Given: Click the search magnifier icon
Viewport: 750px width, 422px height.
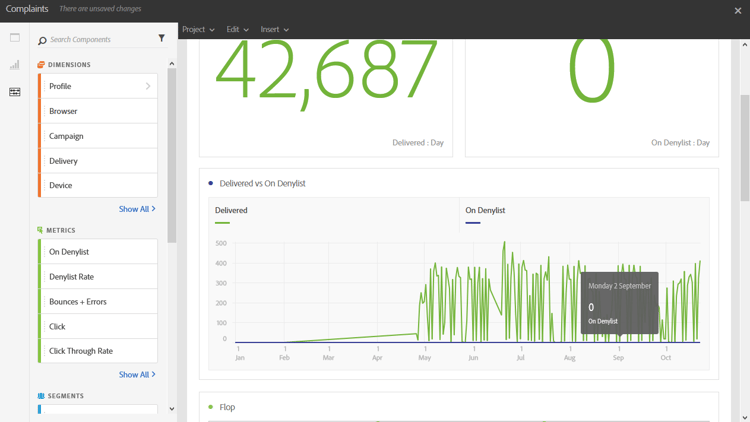Looking at the screenshot, I should 42,40.
